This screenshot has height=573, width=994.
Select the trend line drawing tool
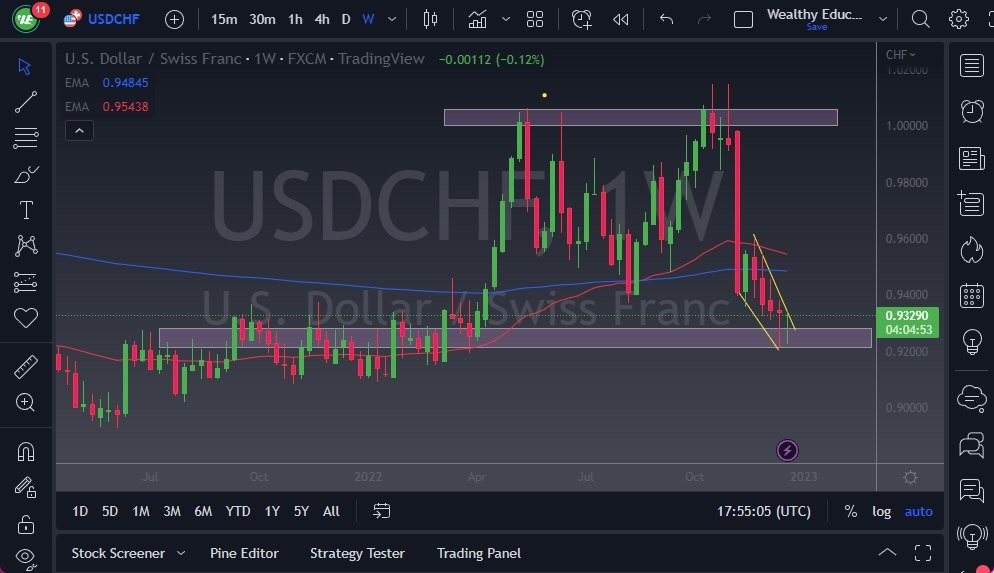click(x=25, y=102)
